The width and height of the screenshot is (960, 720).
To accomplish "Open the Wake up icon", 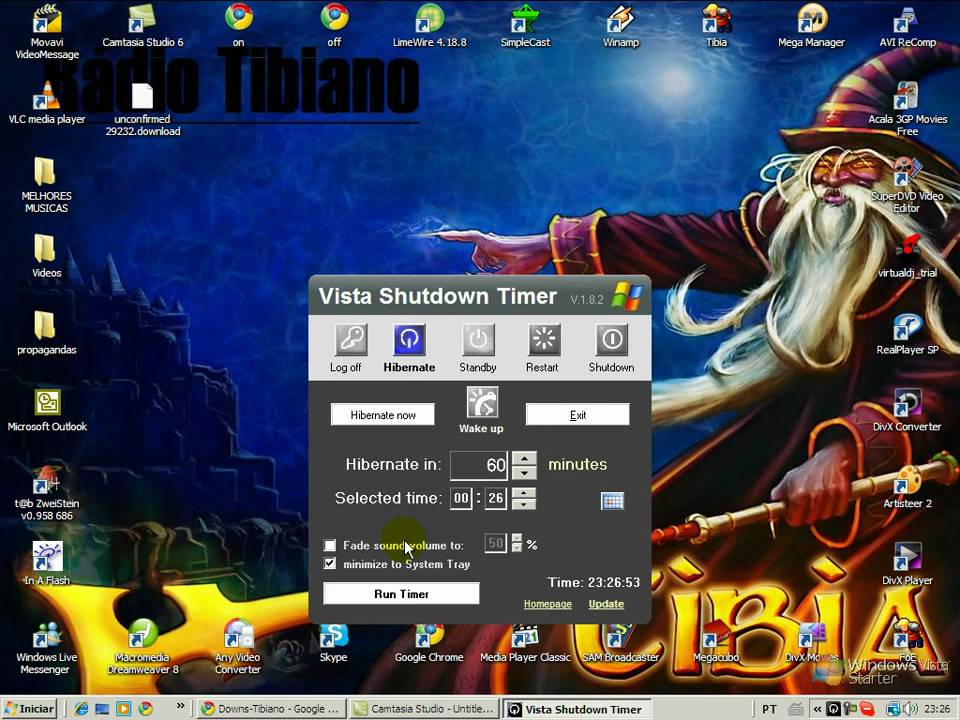I will [482, 402].
